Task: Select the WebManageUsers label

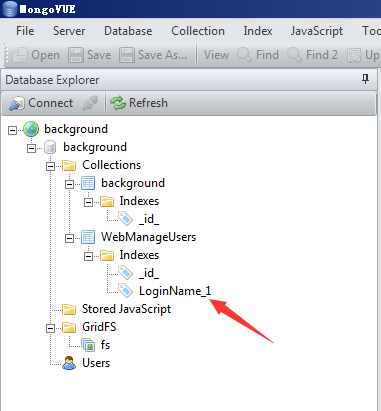Action: 148,237
